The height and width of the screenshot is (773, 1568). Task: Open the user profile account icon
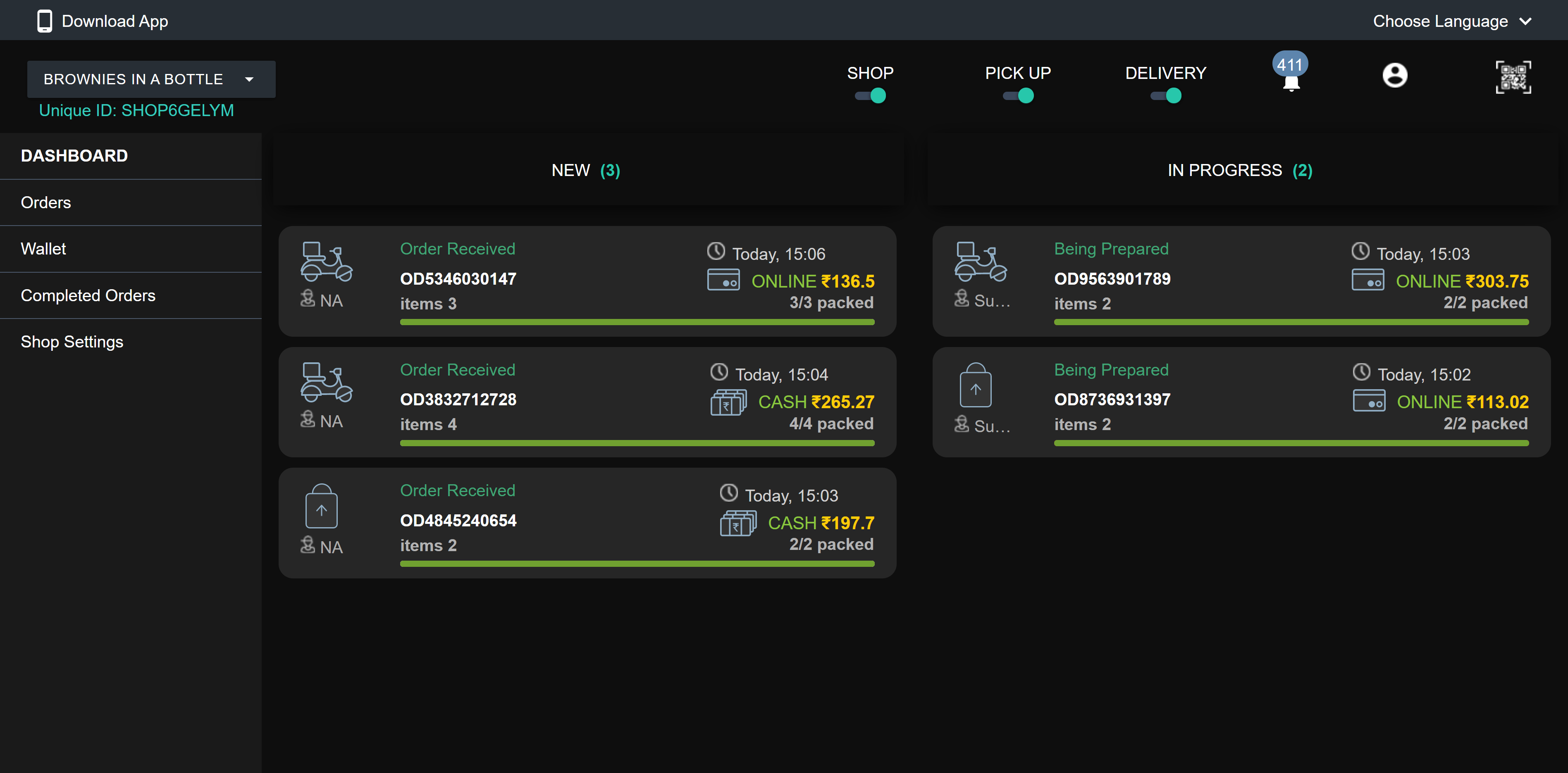[1394, 76]
